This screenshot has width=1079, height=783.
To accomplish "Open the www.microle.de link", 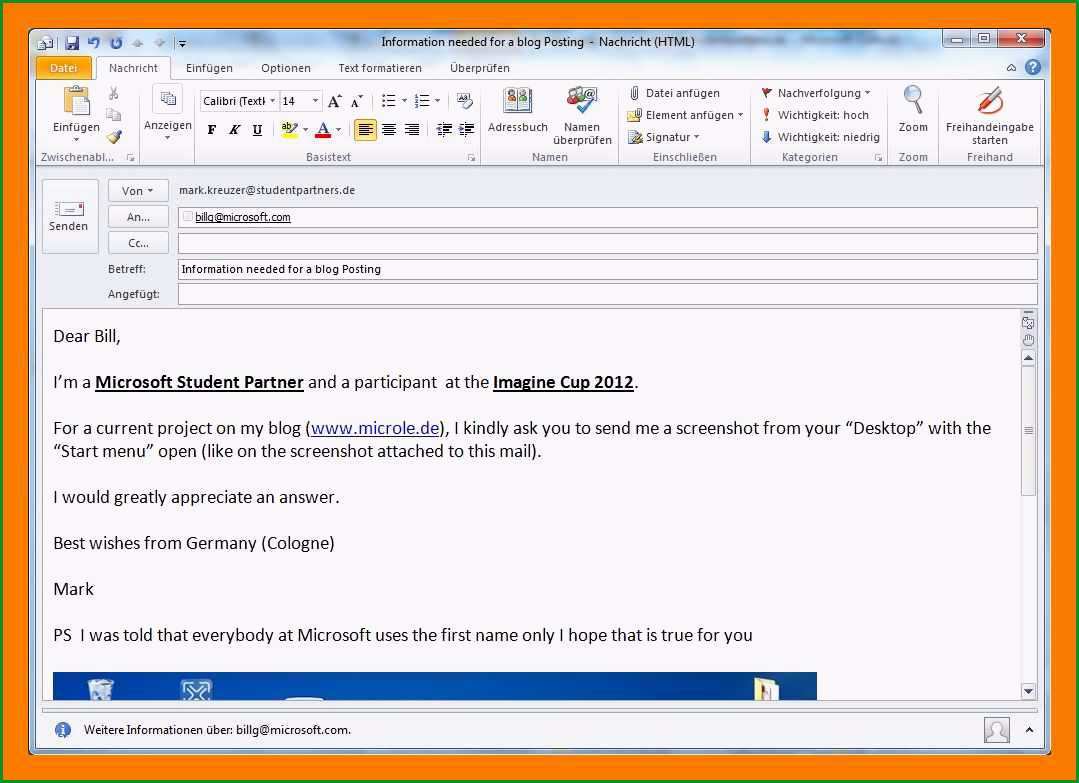I will tap(375, 428).
